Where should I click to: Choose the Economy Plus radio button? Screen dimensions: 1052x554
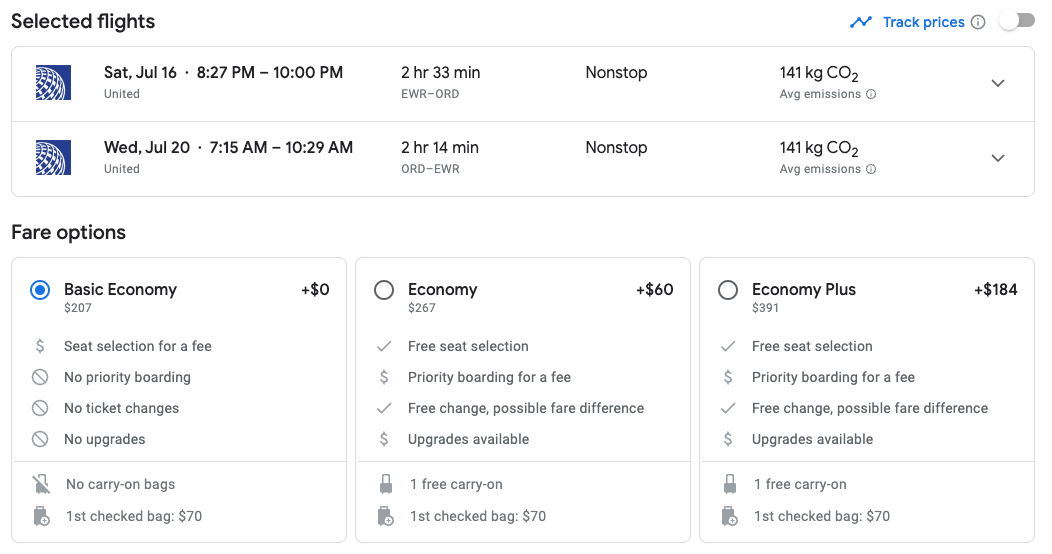click(x=728, y=290)
